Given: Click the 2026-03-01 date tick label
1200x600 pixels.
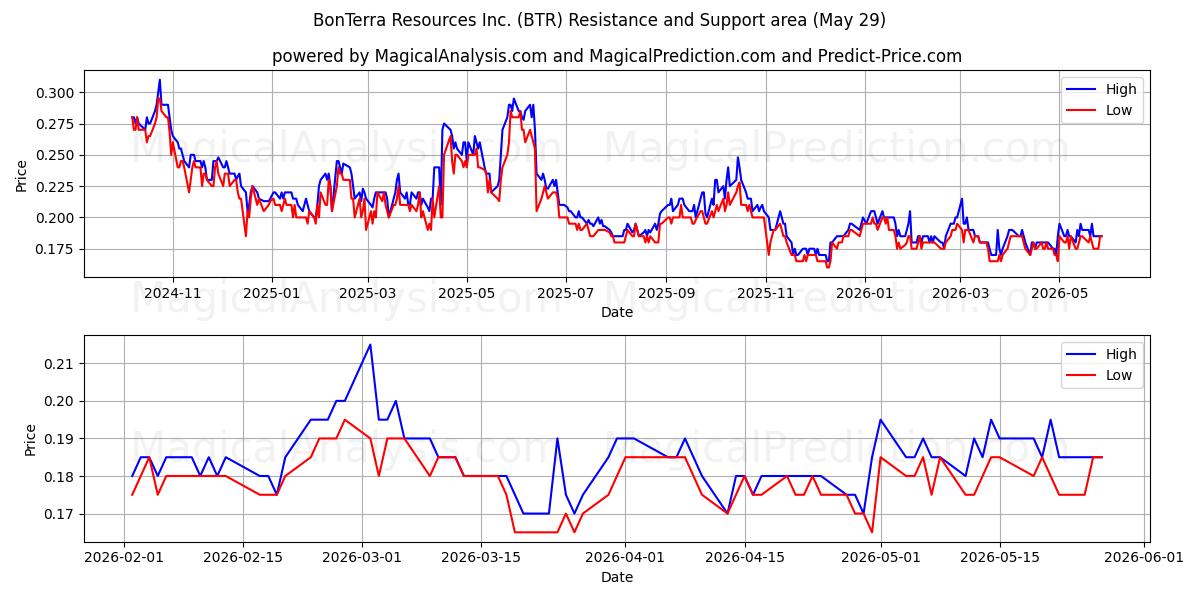Looking at the screenshot, I should point(362,558).
